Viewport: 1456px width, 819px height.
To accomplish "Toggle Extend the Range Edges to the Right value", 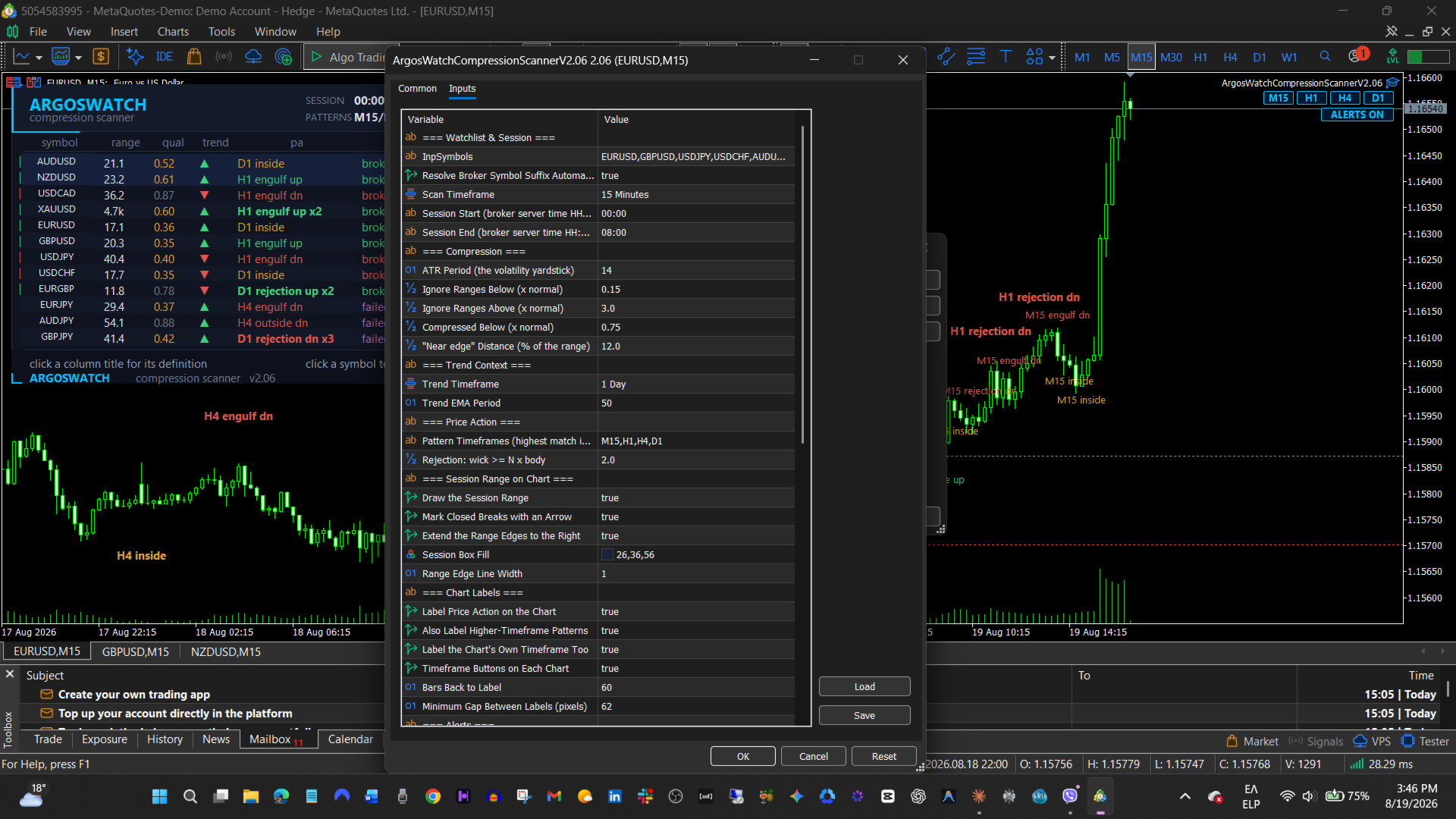I will (696, 536).
